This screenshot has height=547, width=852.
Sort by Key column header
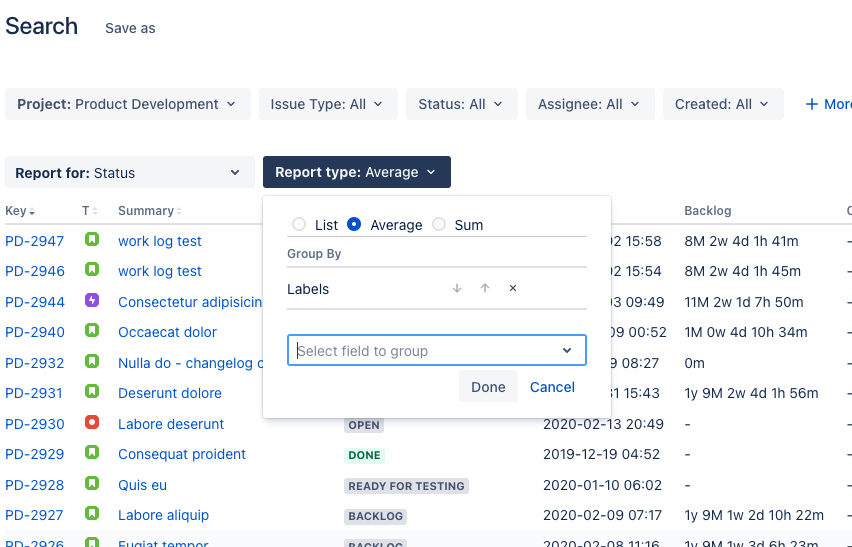(x=20, y=211)
